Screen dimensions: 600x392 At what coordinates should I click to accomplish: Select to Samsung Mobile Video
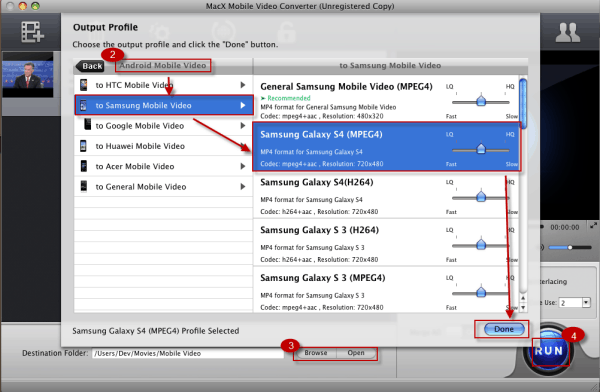(x=163, y=105)
